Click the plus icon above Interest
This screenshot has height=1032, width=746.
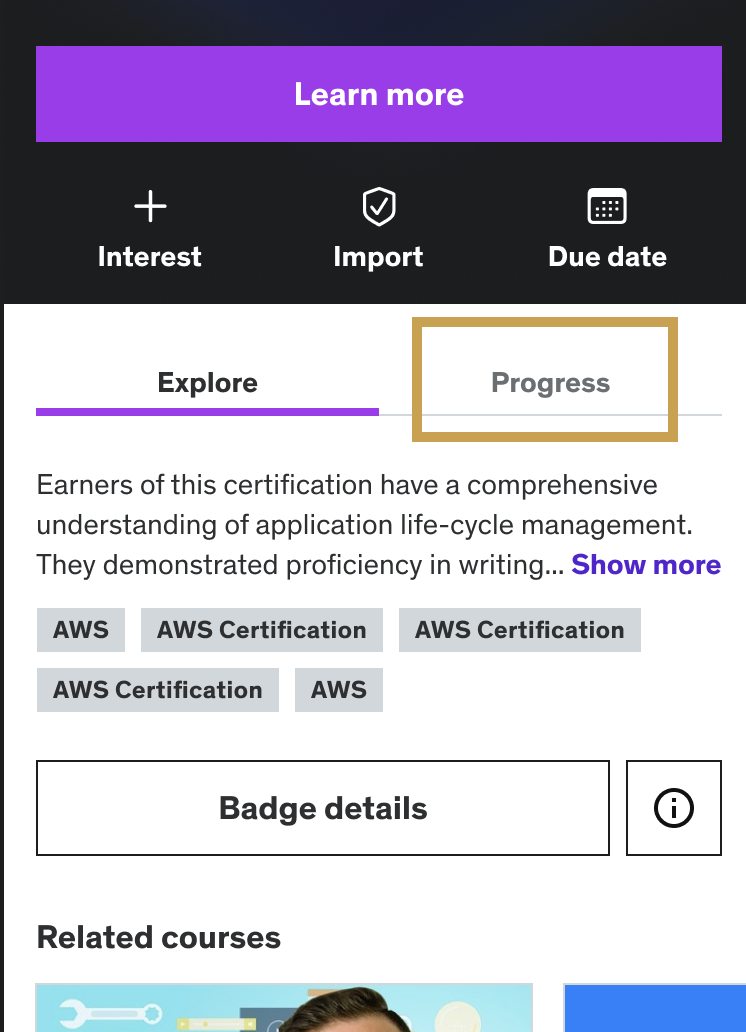(150, 207)
